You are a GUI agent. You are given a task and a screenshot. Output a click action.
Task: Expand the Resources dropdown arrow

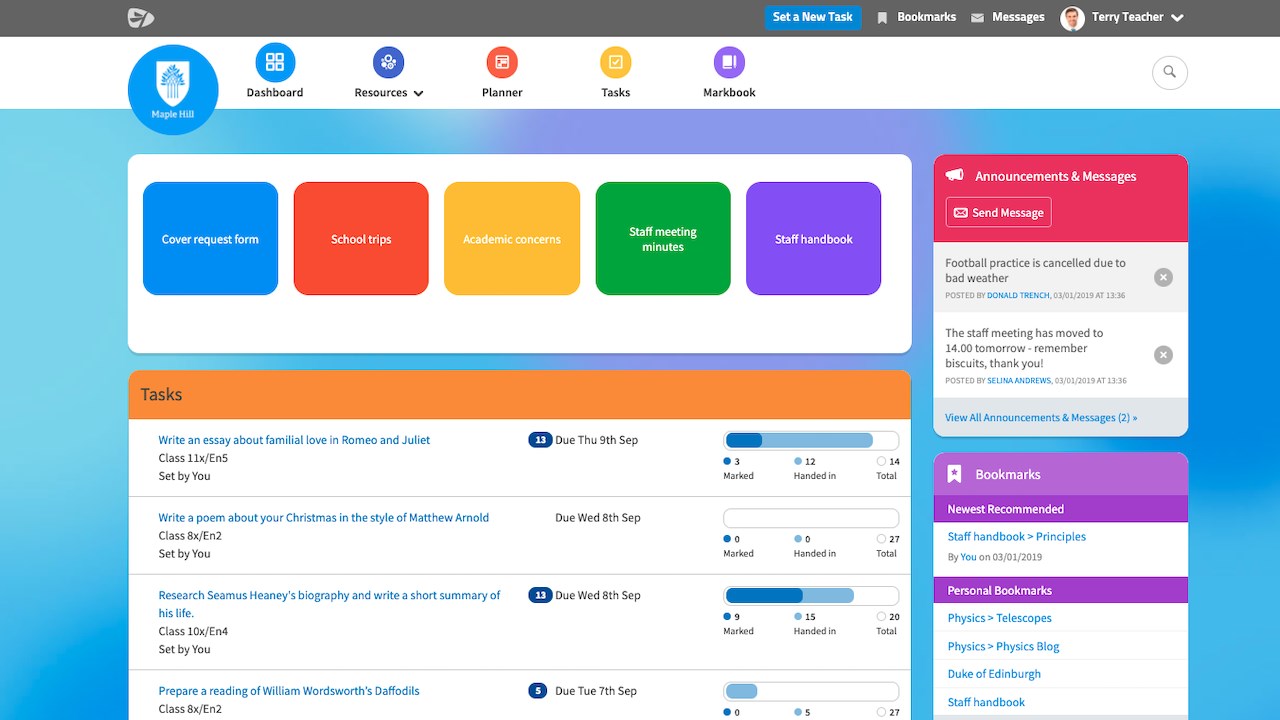[418, 93]
